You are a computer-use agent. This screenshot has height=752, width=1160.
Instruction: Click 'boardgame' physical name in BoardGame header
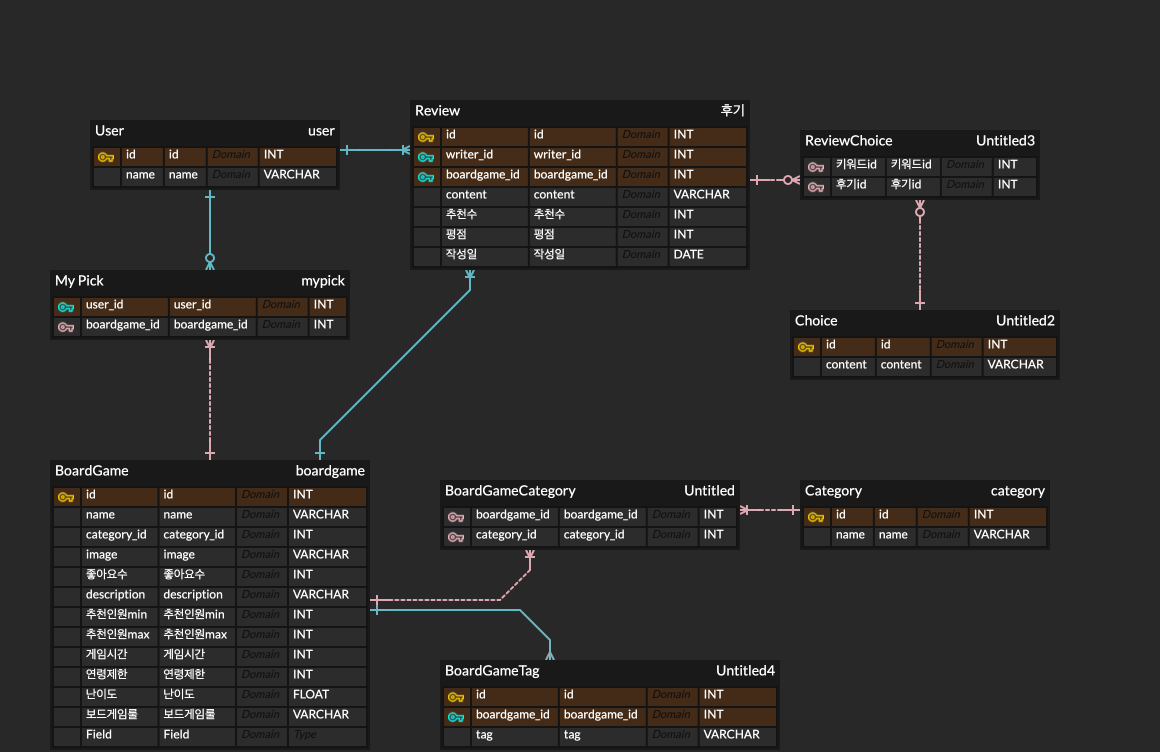pos(330,471)
